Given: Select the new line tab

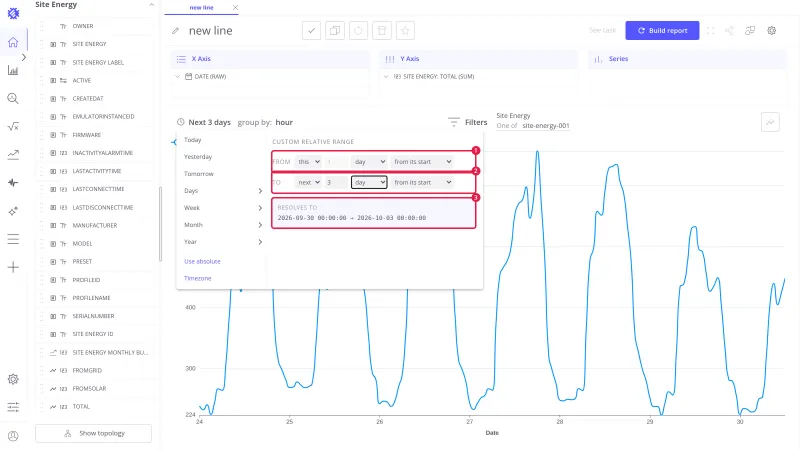Looking at the screenshot, I should point(202,8).
